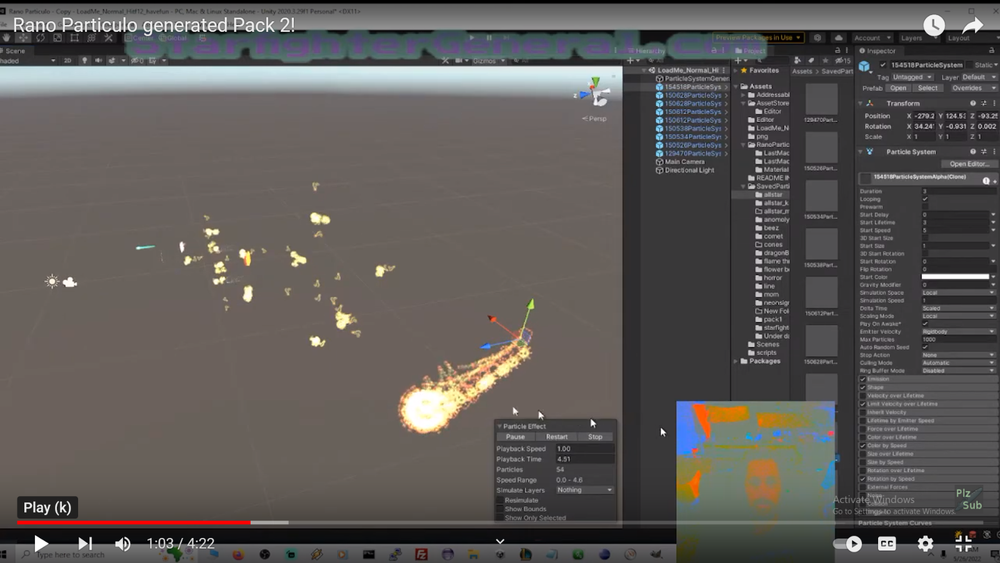The height and width of the screenshot is (563, 1000).
Task: Mute the video volume
Action: click(122, 543)
